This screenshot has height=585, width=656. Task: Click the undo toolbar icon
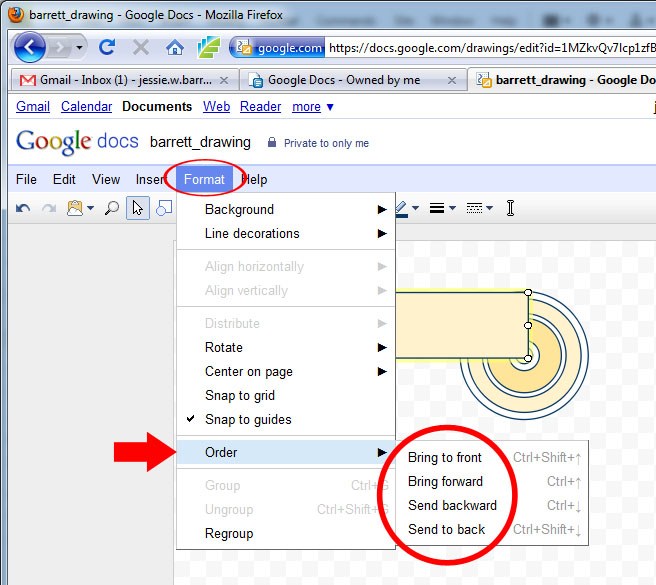[x=23, y=208]
